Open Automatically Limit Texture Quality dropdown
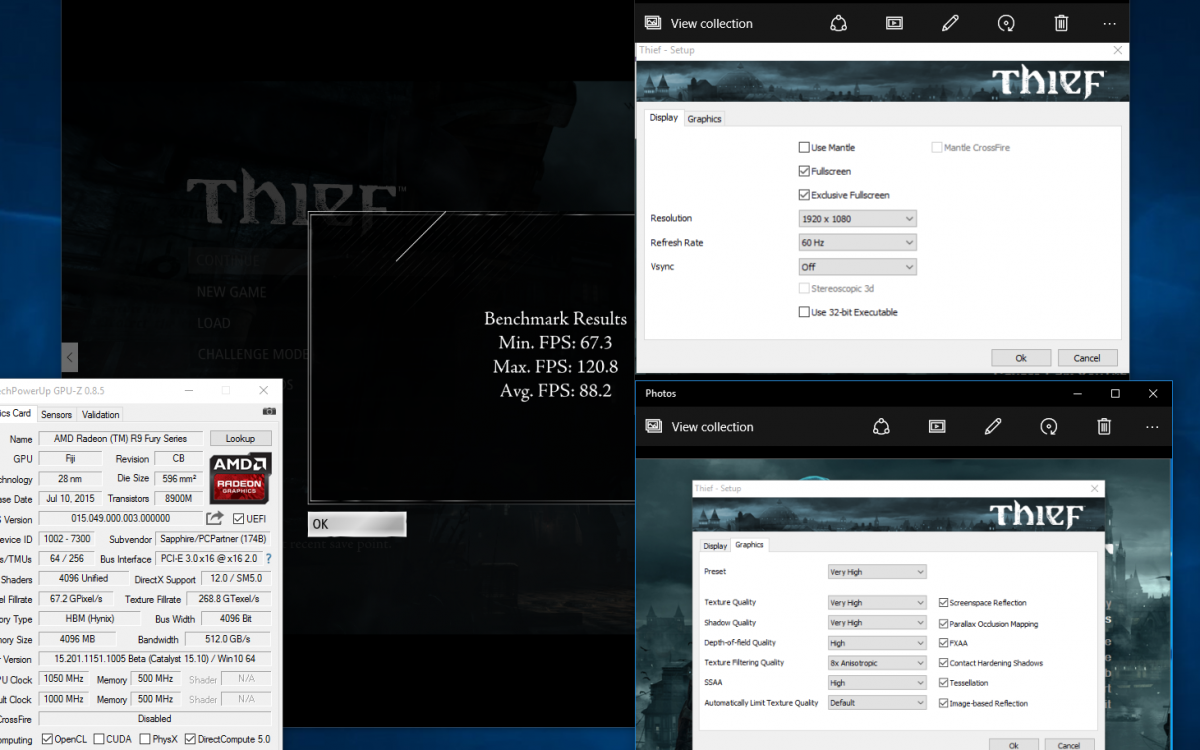Screen dimensions: 1200x750 pos(877,702)
